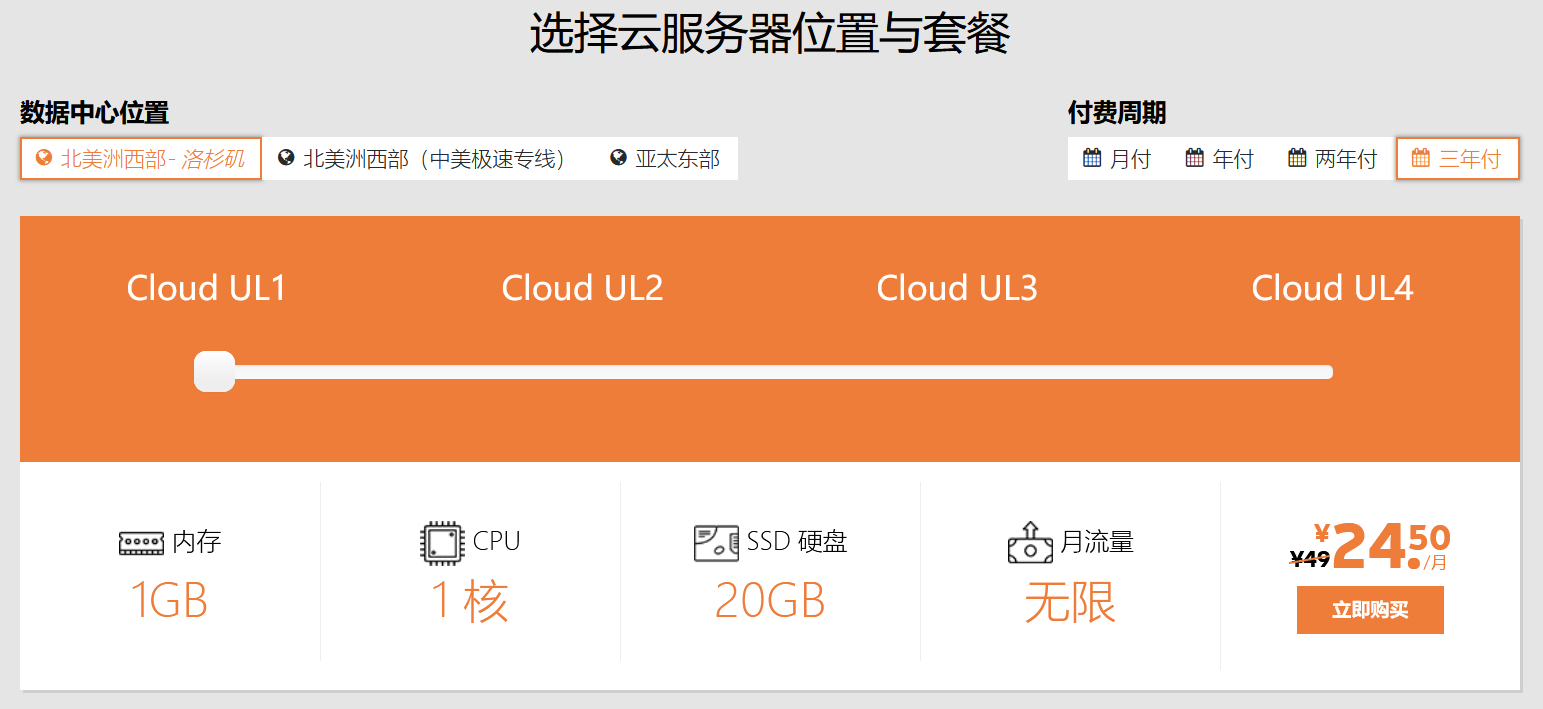
Task: Click the plan slider handle
Action: (214, 372)
